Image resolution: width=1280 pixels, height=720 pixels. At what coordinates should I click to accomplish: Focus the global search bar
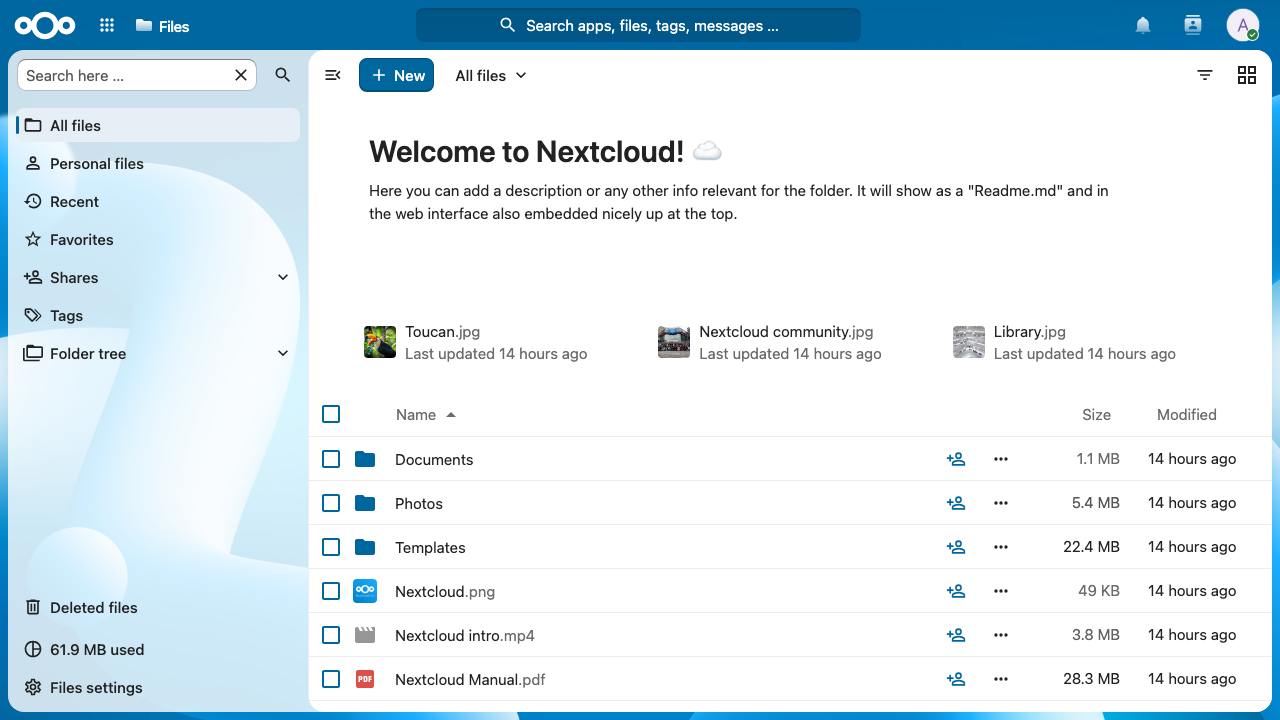[638, 26]
